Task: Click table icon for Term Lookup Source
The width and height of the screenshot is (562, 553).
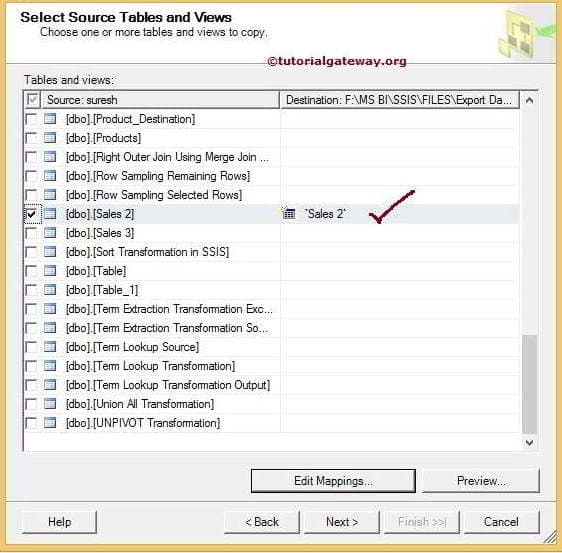Action: tap(50, 347)
